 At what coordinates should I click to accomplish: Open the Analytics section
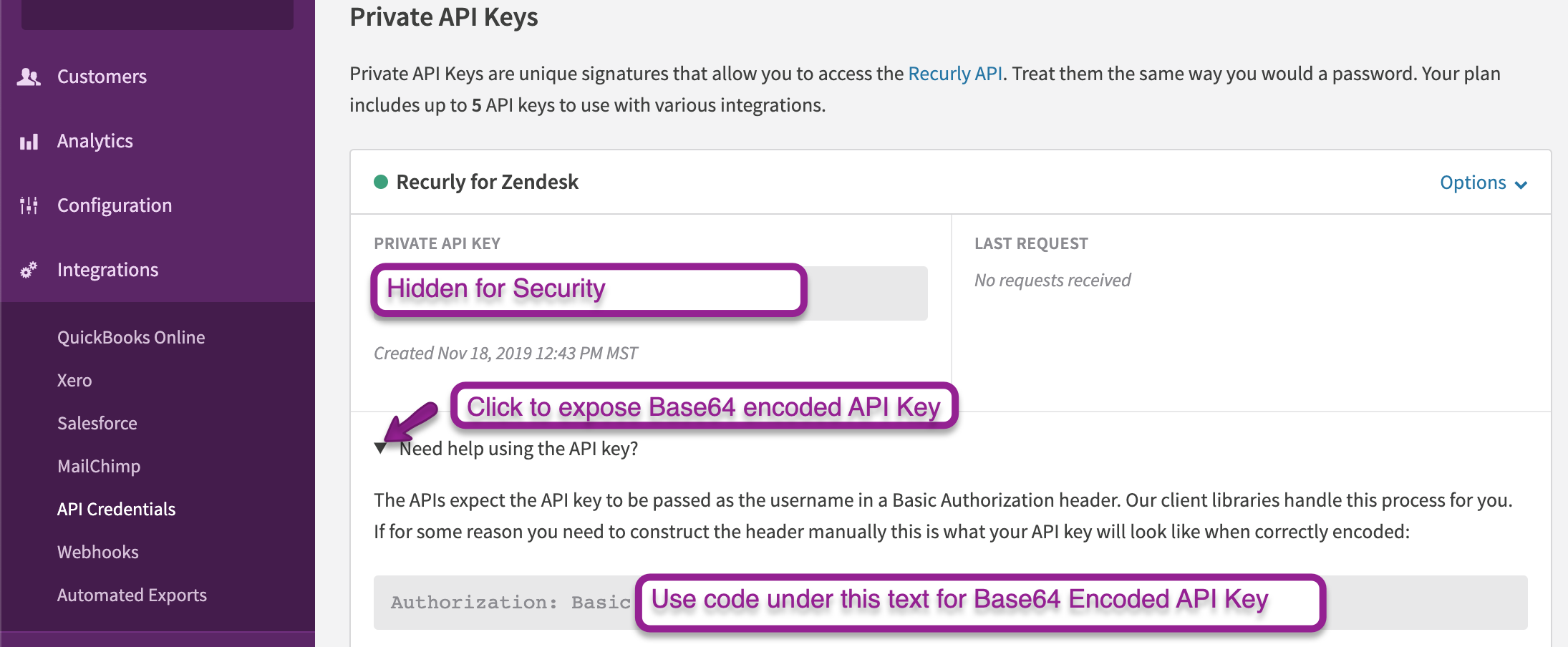[x=95, y=141]
